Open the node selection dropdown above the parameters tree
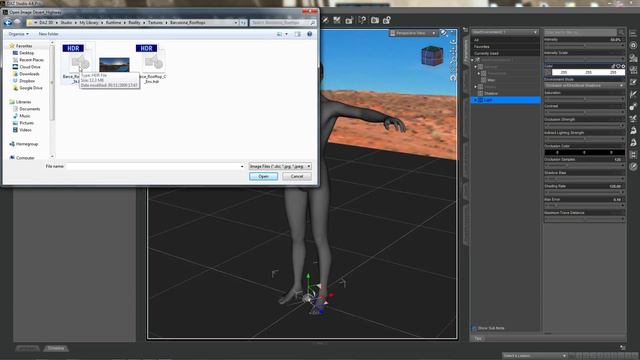The height and width of the screenshot is (360, 640). [504, 32]
